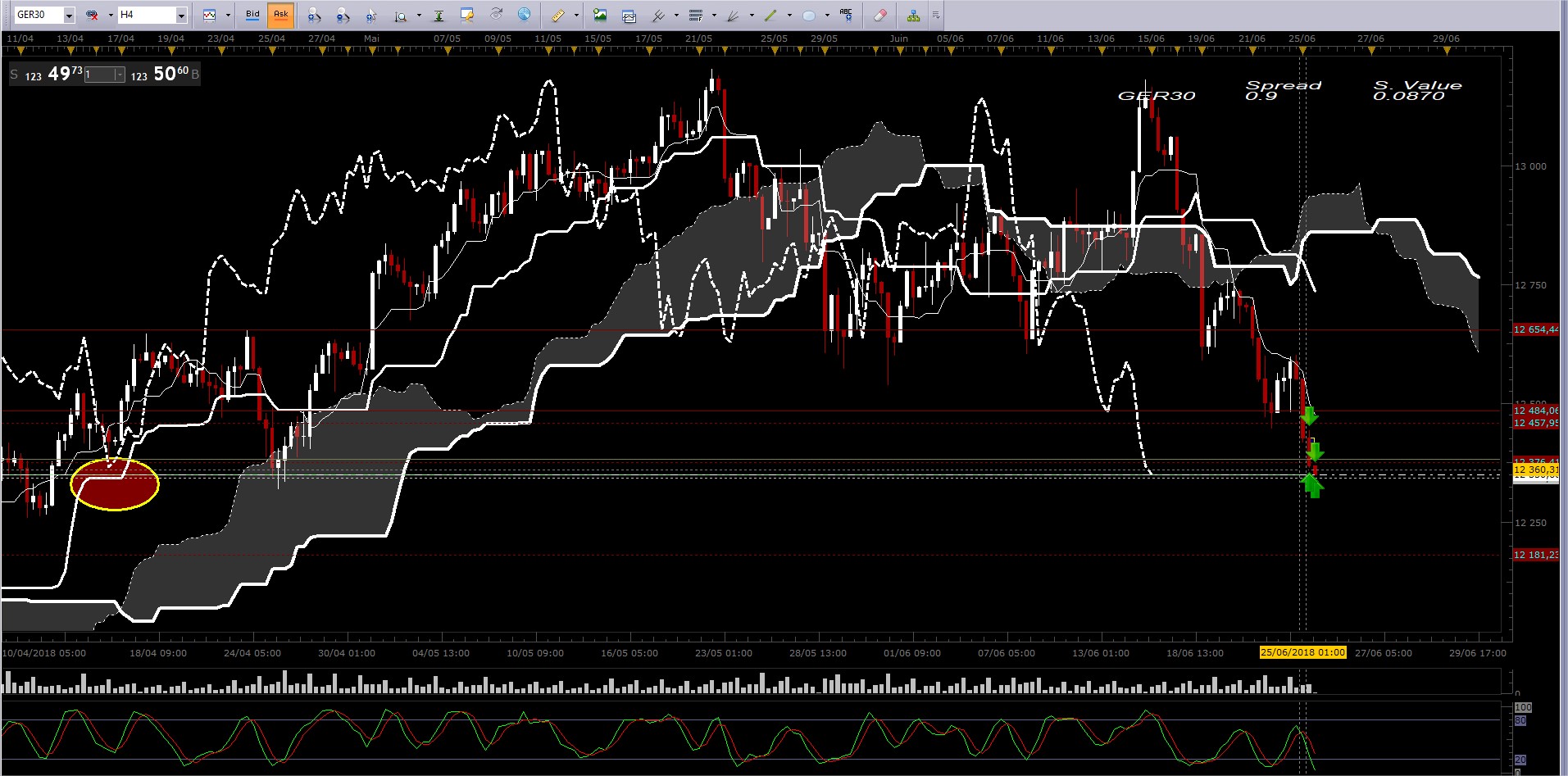Click the eraser delete drawings icon
This screenshot has width=1568, height=776.
pyautogui.click(x=879, y=15)
